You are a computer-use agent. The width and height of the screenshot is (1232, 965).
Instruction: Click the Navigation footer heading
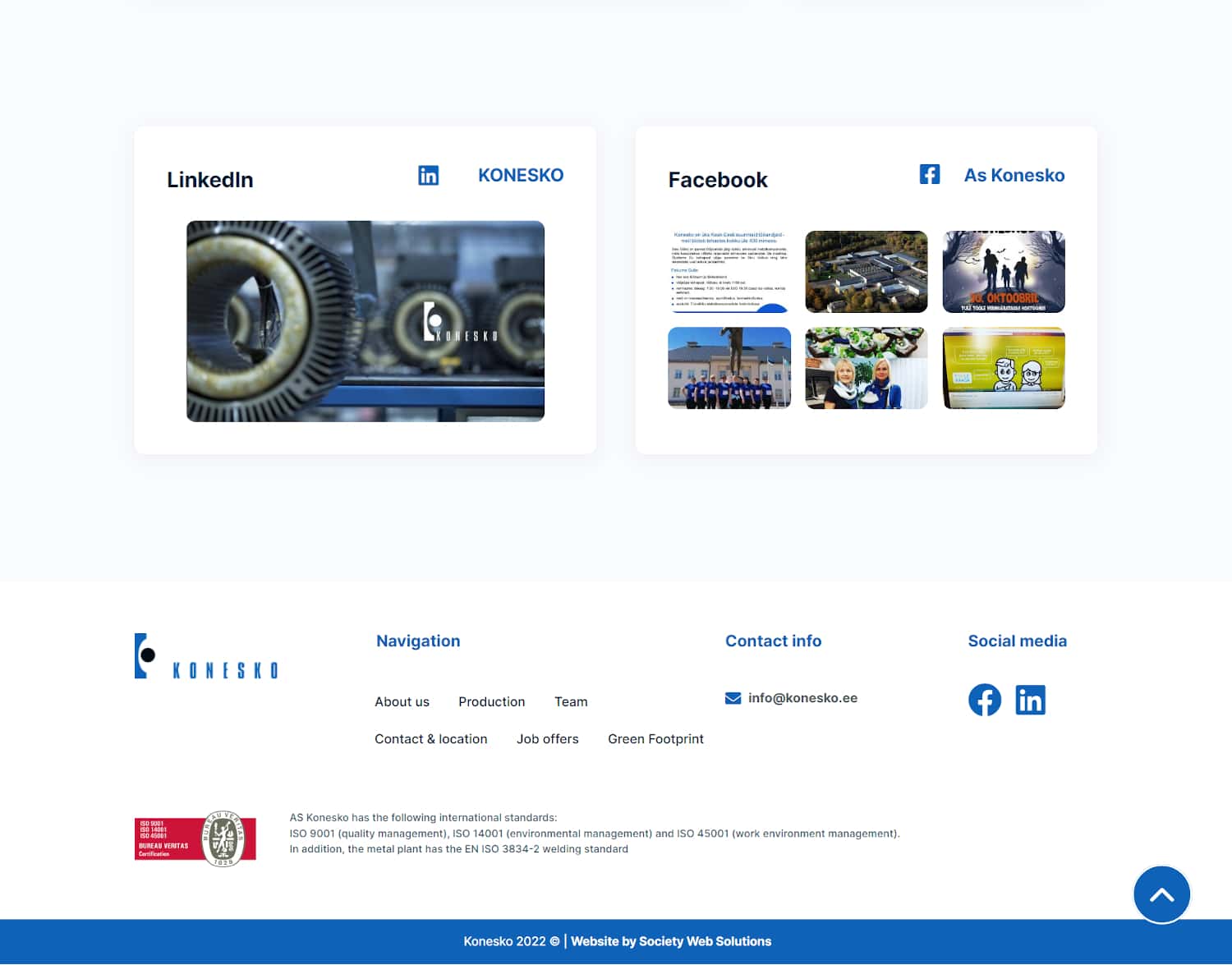(418, 641)
